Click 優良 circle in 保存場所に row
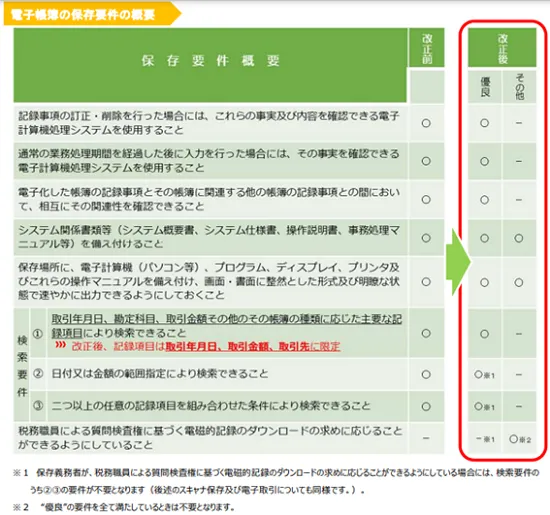The height and width of the screenshot is (515, 550). 484,282
